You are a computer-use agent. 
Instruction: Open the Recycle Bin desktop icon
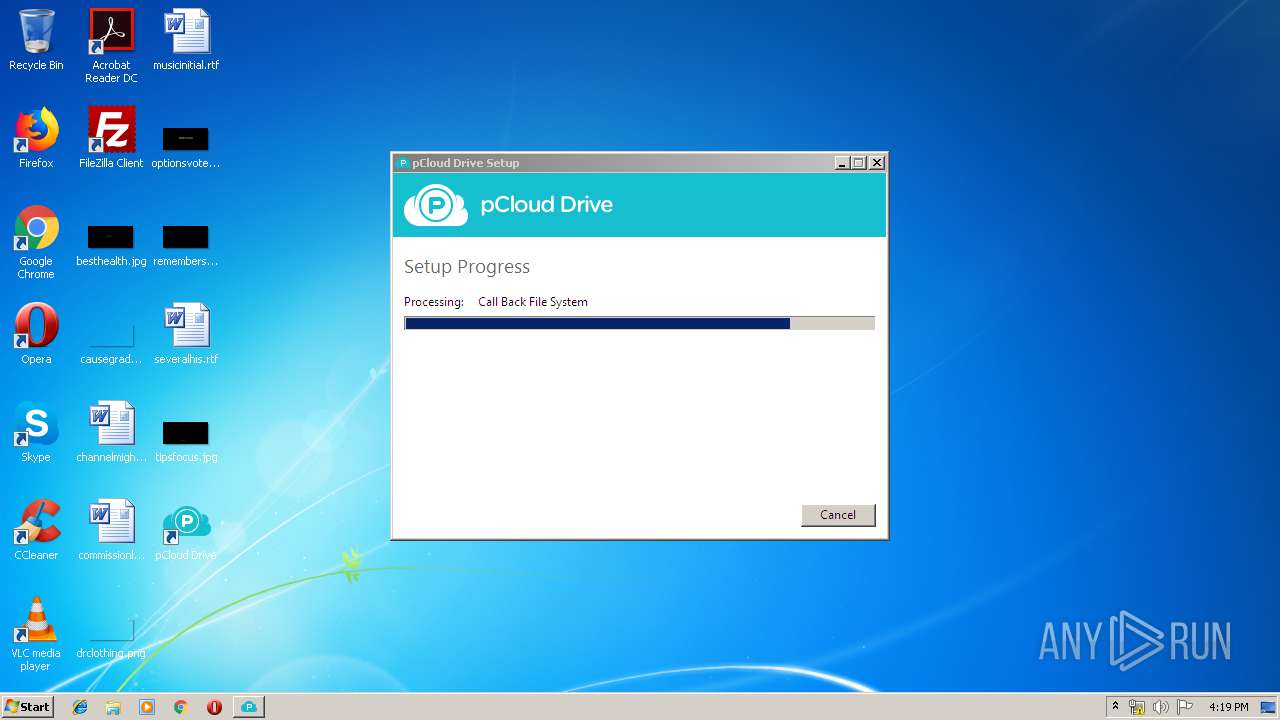(x=36, y=40)
